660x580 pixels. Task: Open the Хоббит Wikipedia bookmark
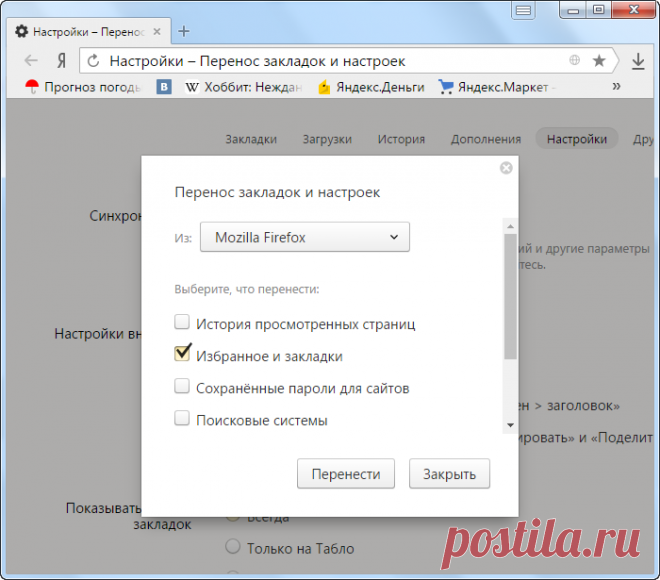[x=244, y=87]
